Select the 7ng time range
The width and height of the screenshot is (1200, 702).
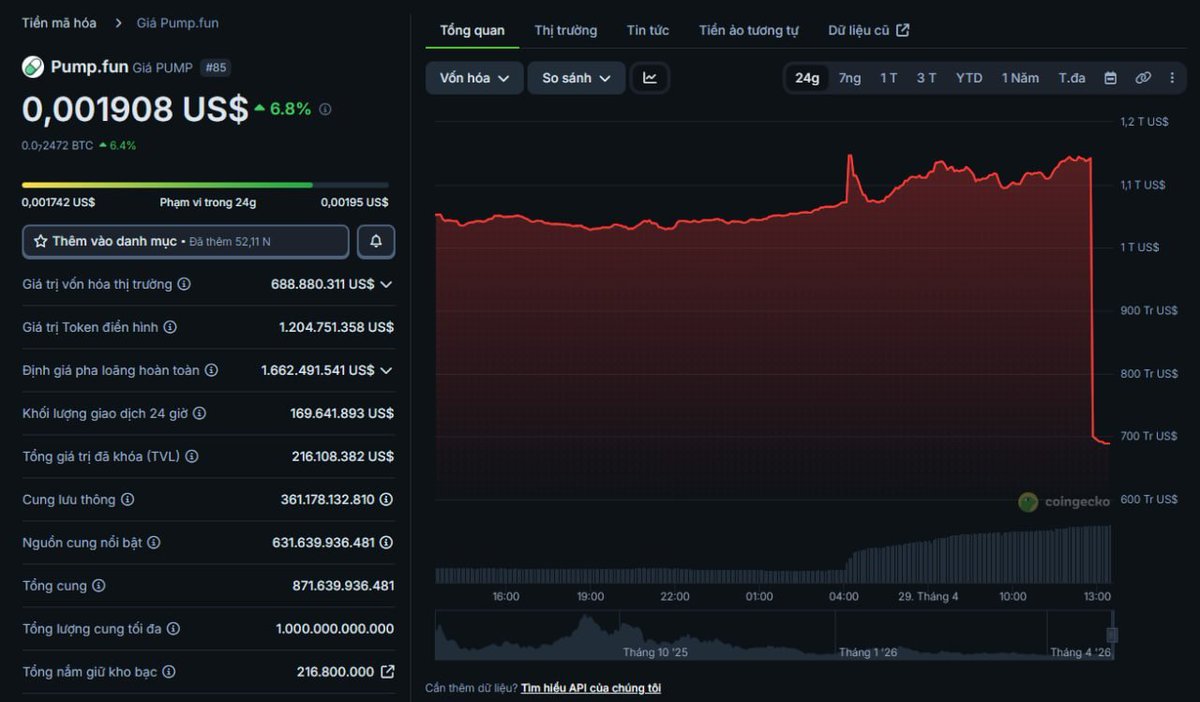(x=850, y=78)
